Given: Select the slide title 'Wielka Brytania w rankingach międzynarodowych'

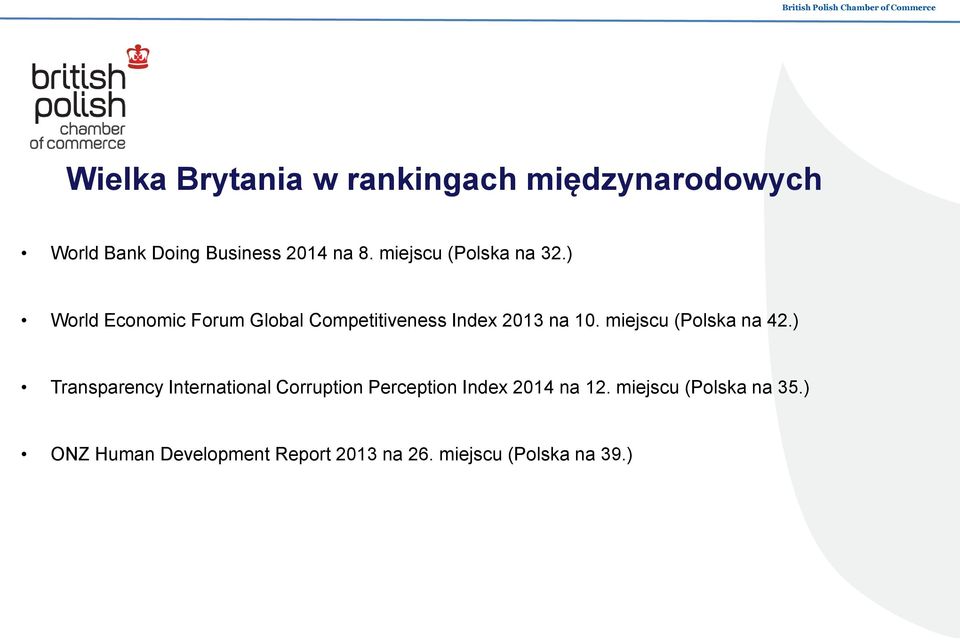Looking at the screenshot, I should point(444,179).
